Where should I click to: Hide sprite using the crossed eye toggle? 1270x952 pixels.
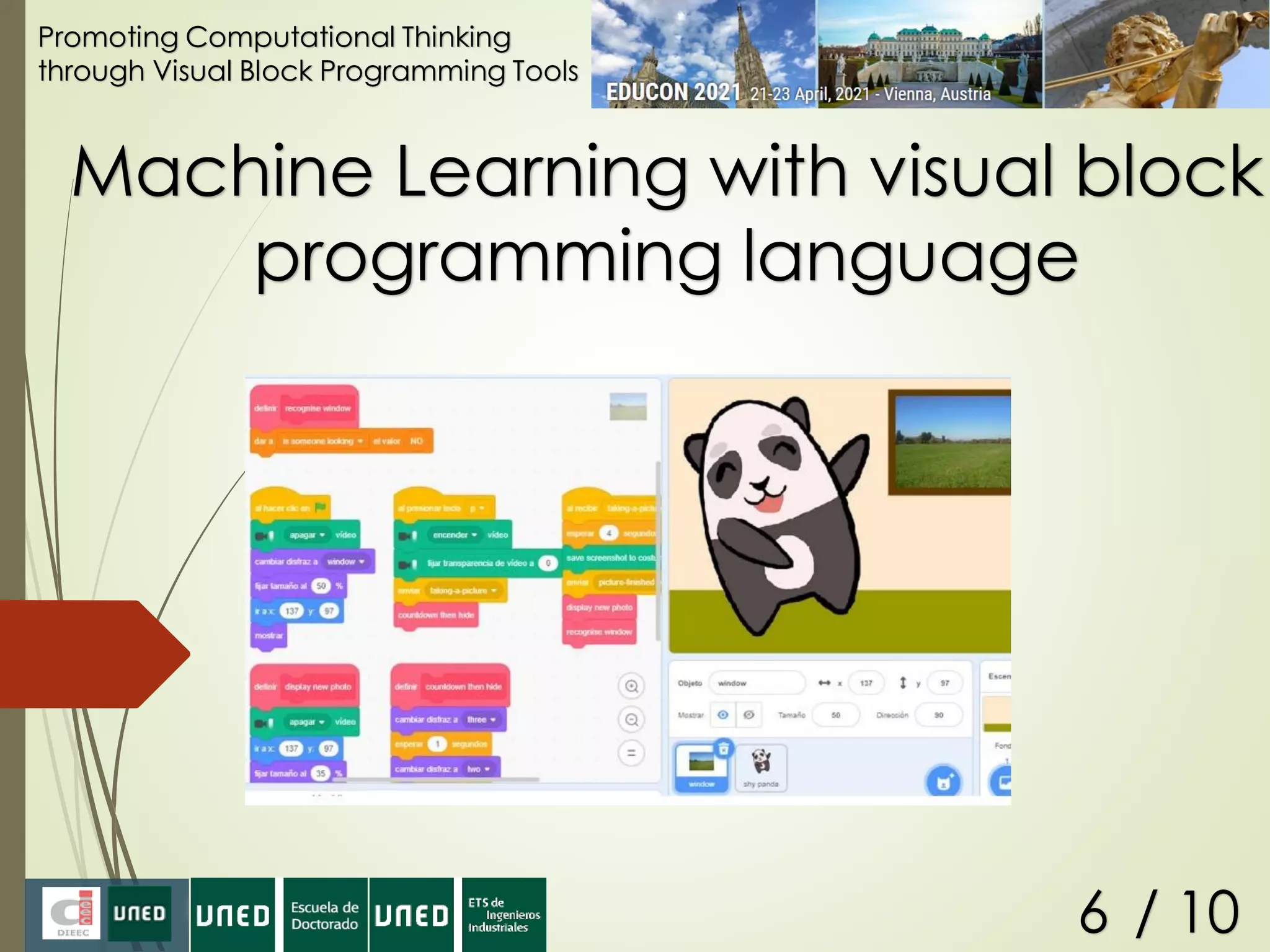coord(749,715)
